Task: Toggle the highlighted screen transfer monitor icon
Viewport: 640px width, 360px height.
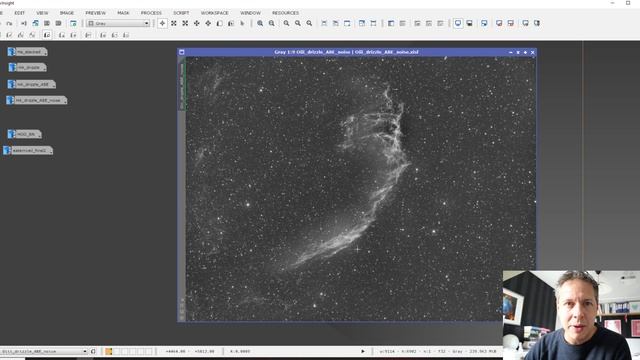Action: point(458,24)
